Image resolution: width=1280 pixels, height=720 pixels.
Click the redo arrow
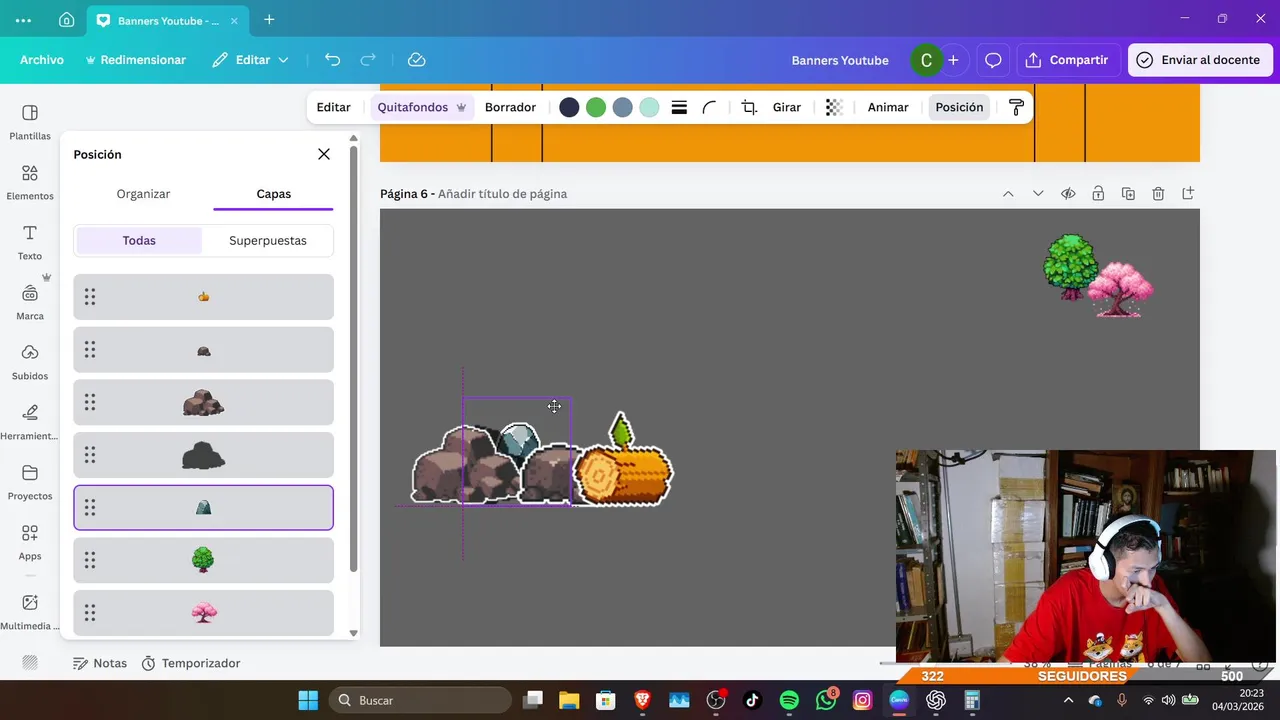coord(368,60)
